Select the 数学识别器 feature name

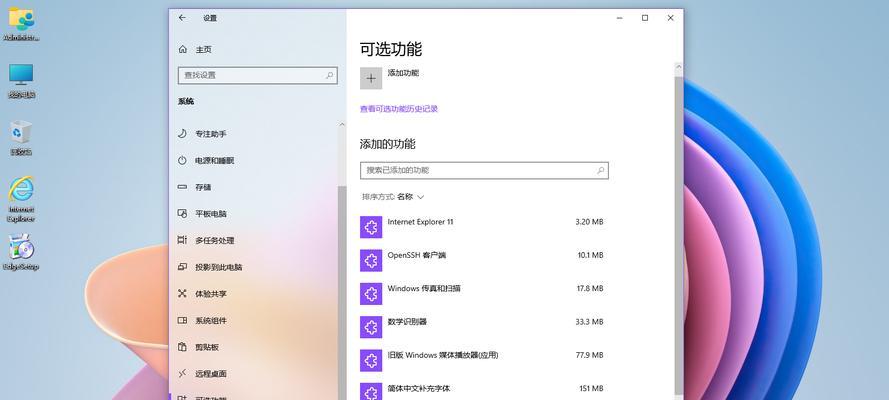[407, 322]
